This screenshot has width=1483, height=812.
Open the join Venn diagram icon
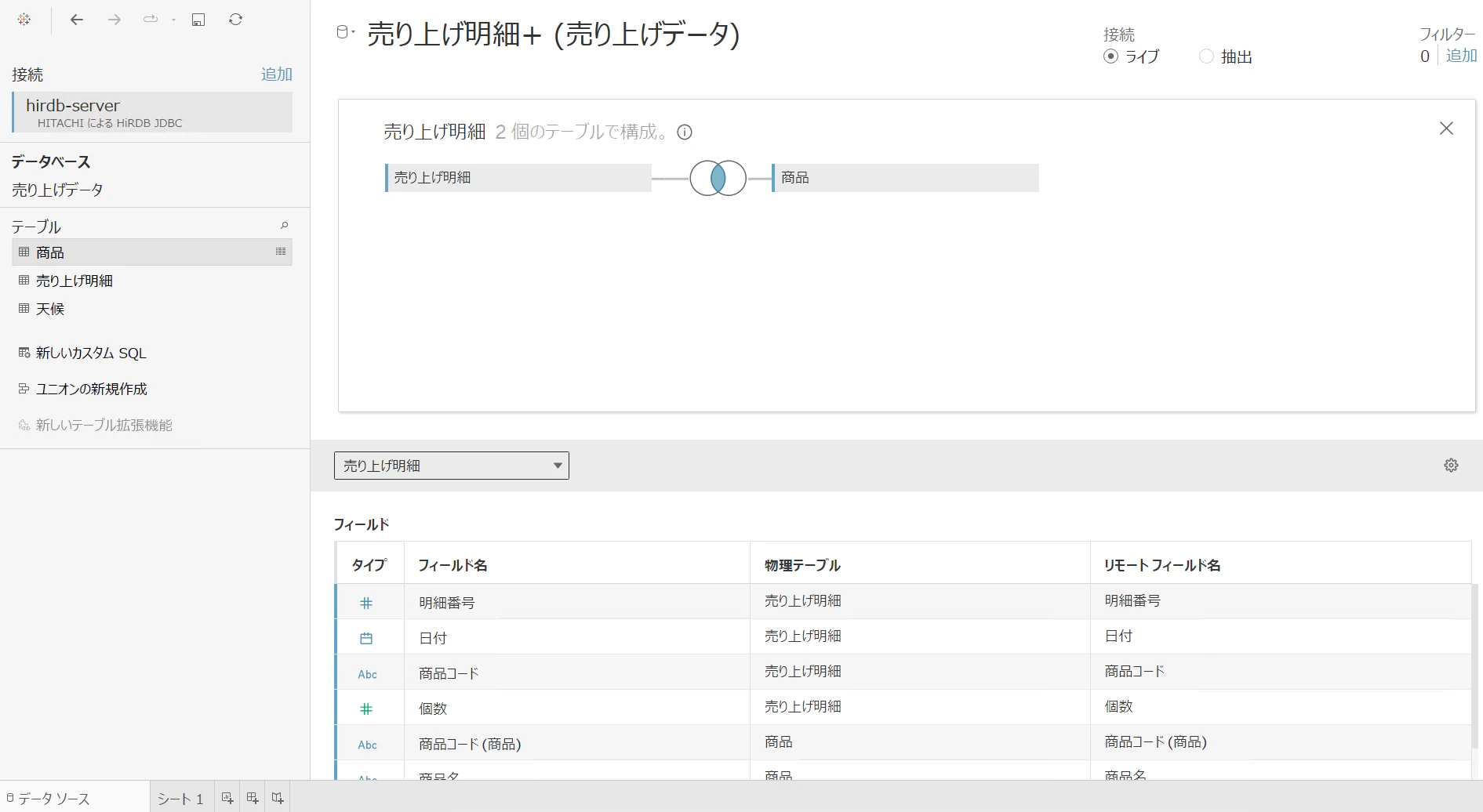718,178
